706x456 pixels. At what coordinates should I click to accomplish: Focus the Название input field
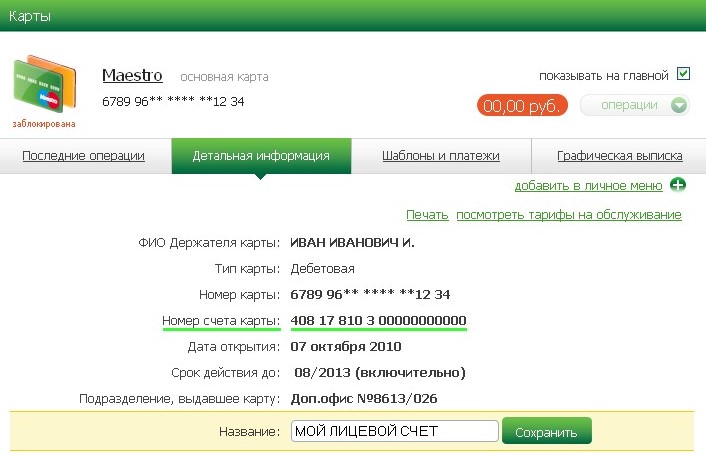click(x=394, y=431)
